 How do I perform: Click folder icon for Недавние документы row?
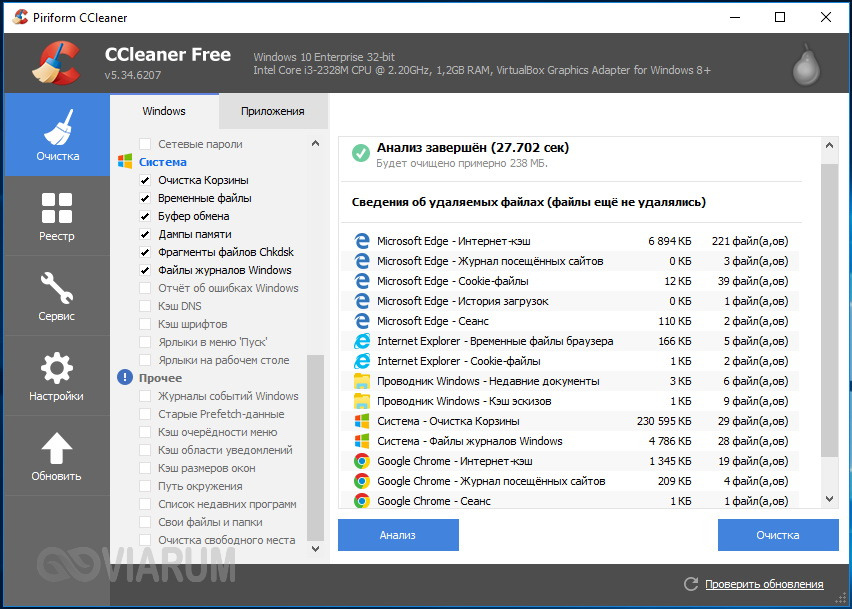click(361, 381)
